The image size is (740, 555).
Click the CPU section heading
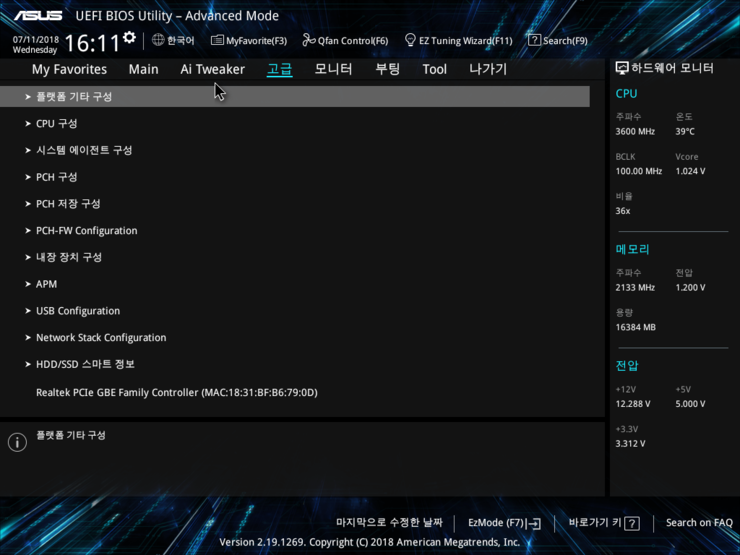(x=626, y=93)
